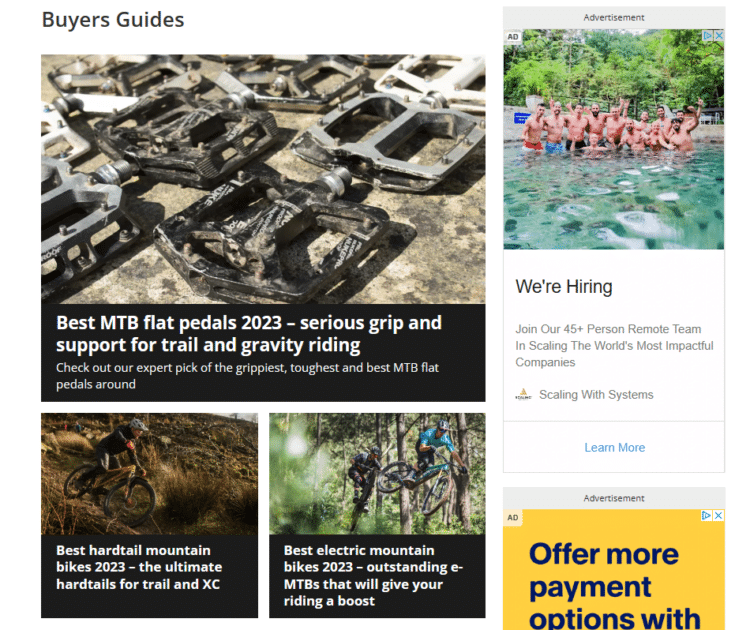The height and width of the screenshot is (630, 750).
Task: Click flat pedals article description text
Action: click(x=247, y=376)
